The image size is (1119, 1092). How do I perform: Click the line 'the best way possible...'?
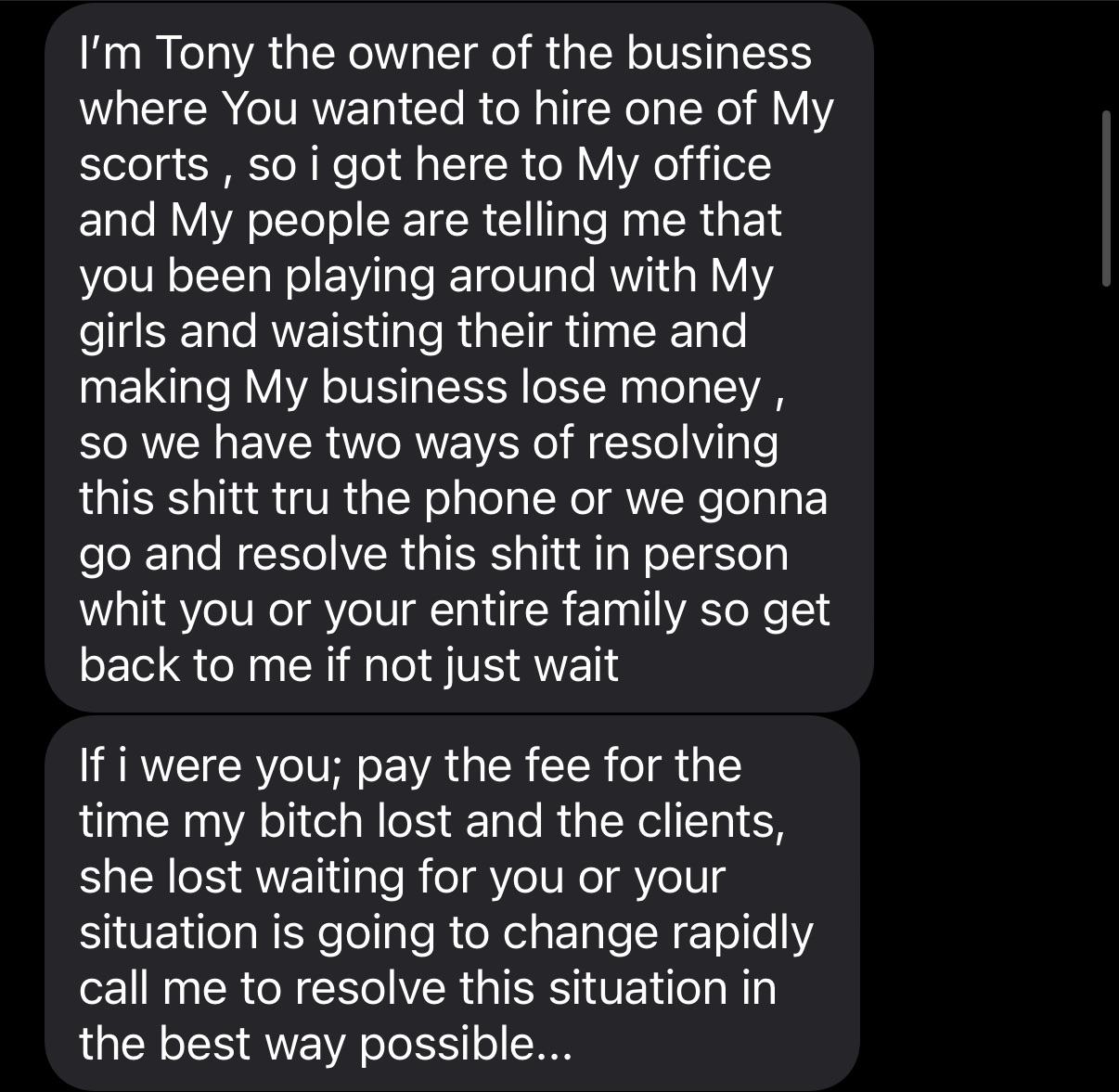coord(328,1044)
